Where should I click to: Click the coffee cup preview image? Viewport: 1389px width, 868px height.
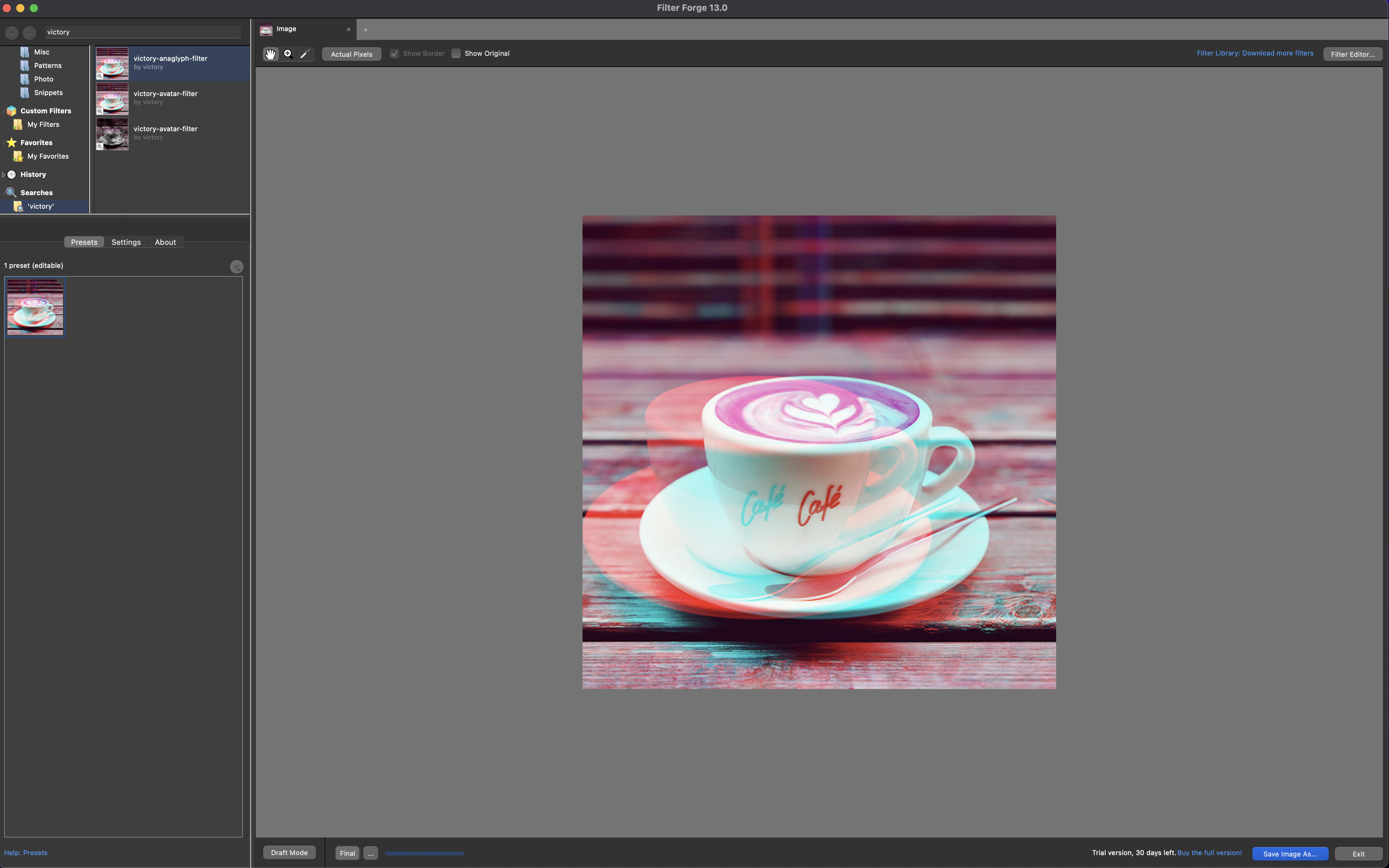(819, 452)
